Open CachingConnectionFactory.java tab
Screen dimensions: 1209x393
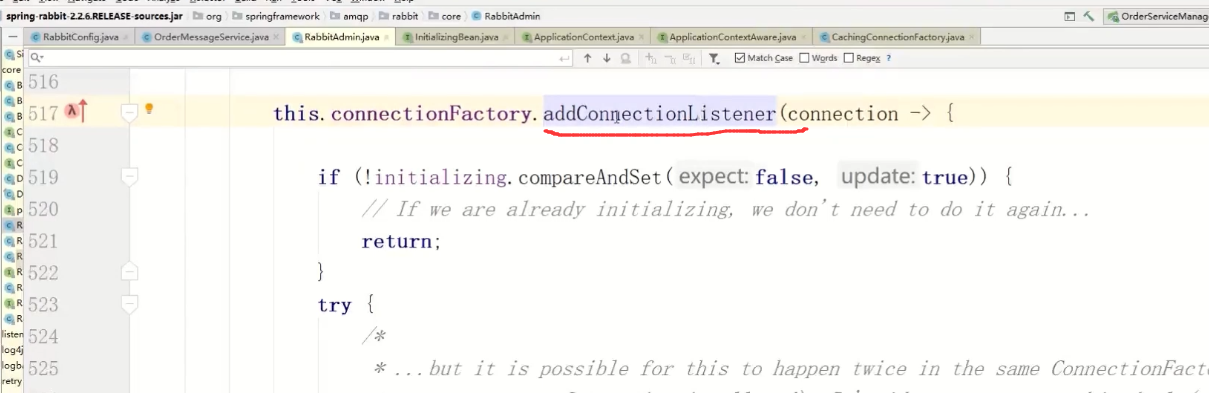pos(896,37)
